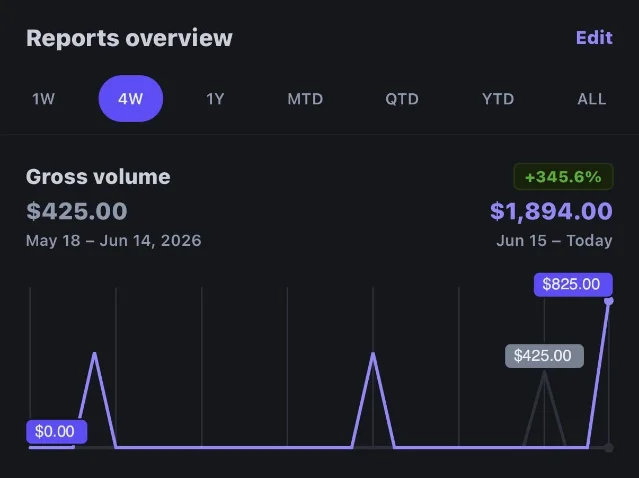Select the YTD range tab

498,99
